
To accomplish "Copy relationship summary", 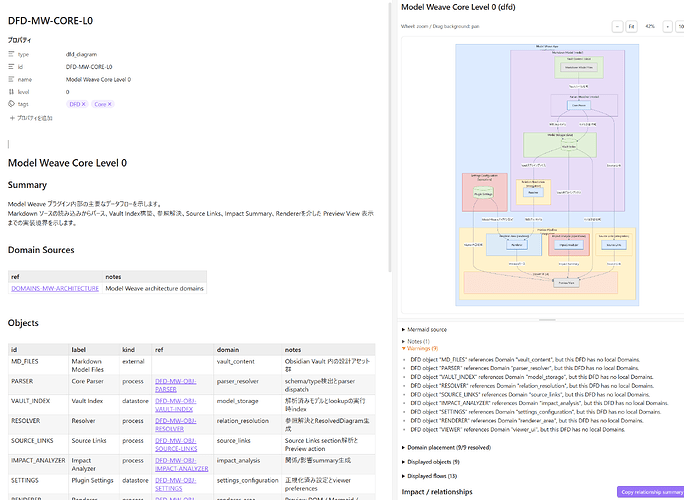I will coord(650,492).
